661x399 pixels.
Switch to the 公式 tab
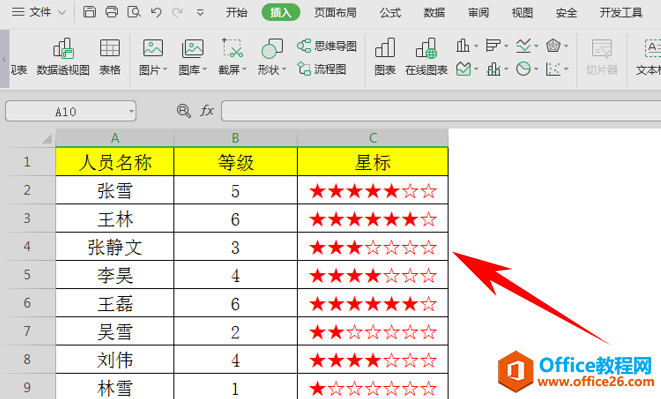click(x=390, y=13)
